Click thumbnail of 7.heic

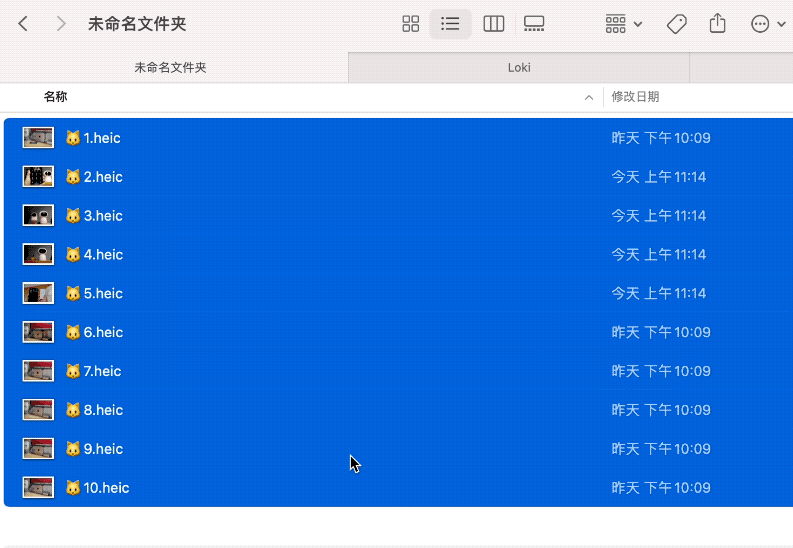coord(38,371)
